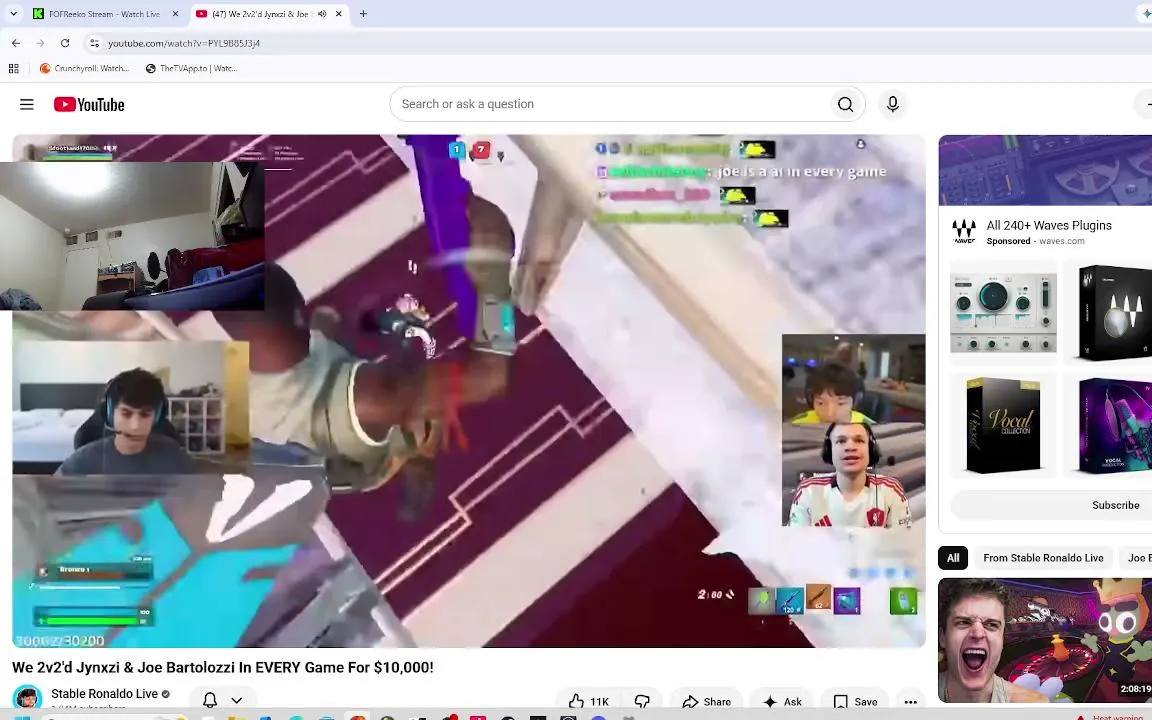The width and height of the screenshot is (1152, 720).
Task: Open the Waves ad banner image
Action: (x=1045, y=170)
